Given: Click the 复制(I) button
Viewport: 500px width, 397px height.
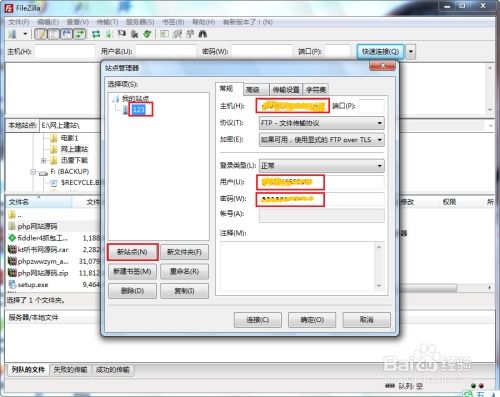Looking at the screenshot, I should 184,291.
